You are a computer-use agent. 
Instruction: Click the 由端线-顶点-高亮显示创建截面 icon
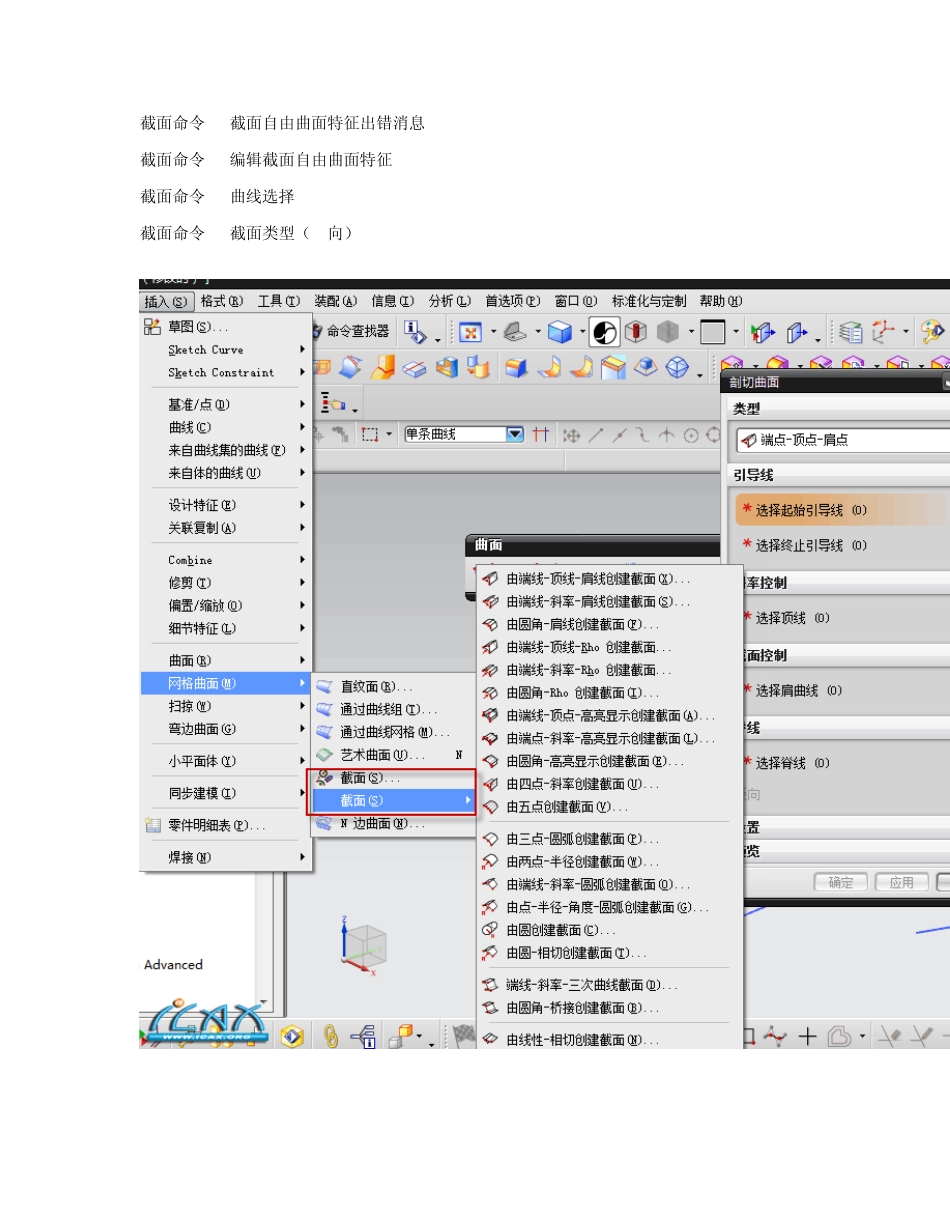490,716
